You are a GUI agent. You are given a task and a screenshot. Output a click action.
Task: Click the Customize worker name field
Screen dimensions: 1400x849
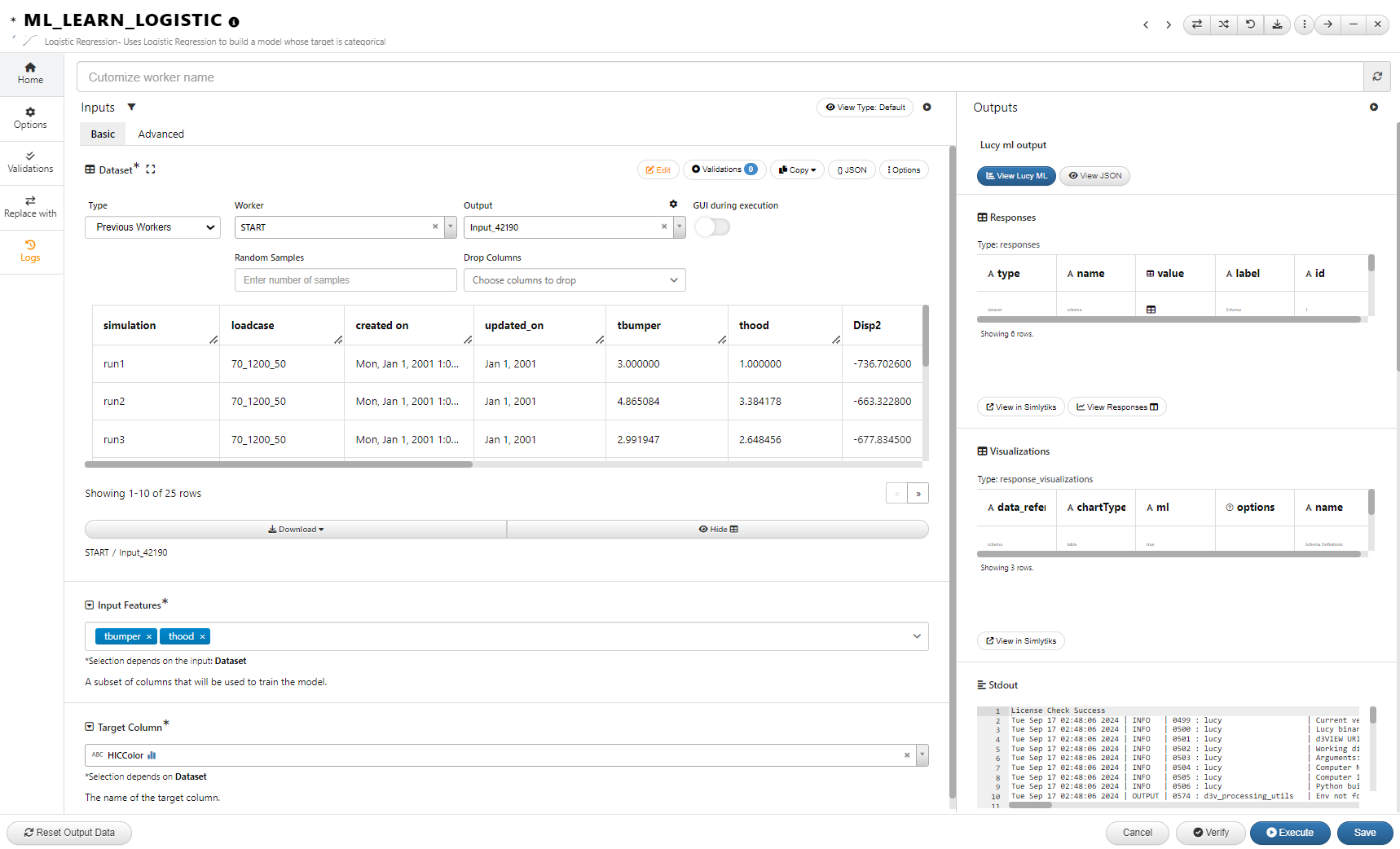coord(720,77)
